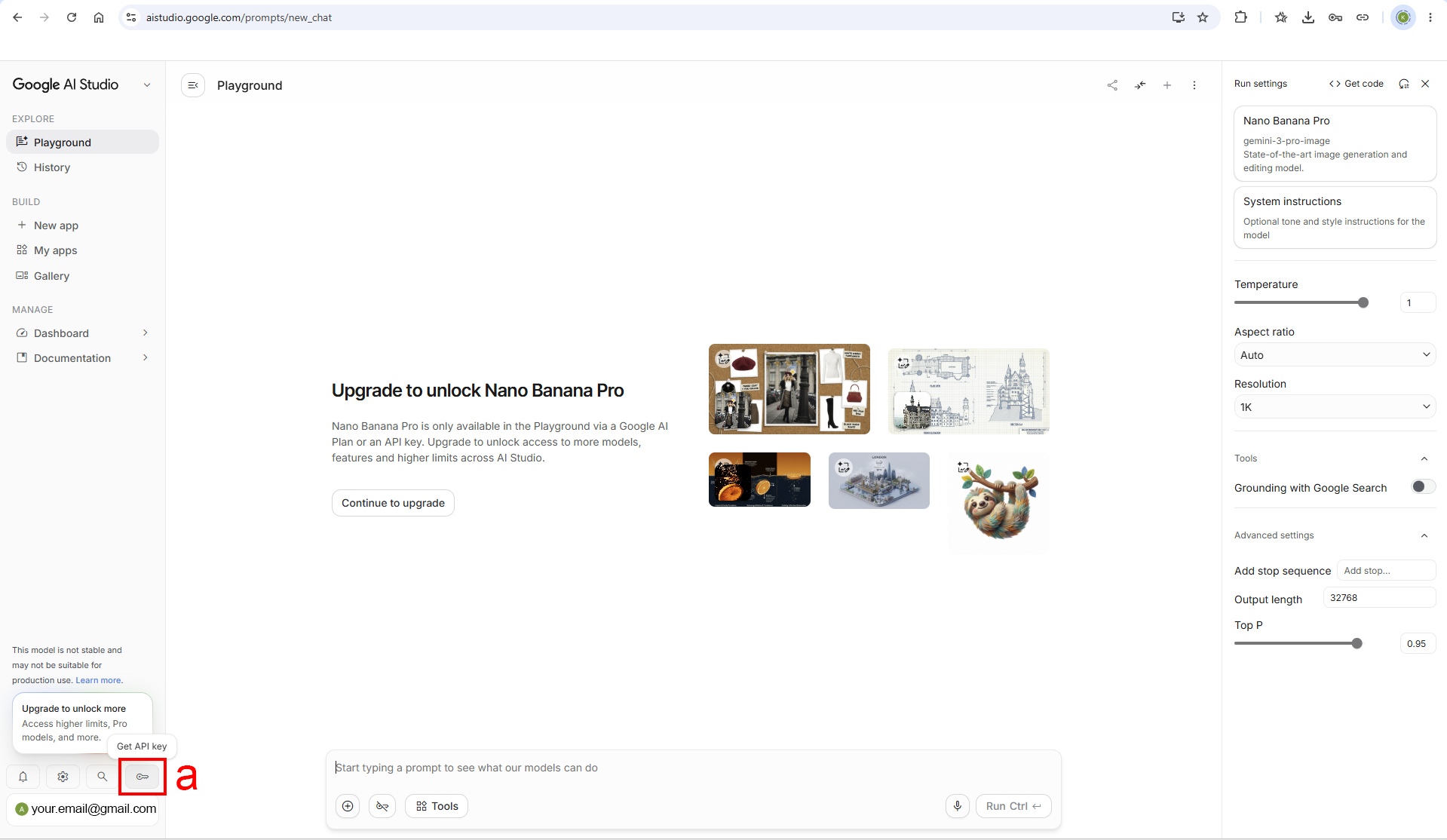The height and width of the screenshot is (840, 1447).
Task: Select New app under Build
Action: click(82, 225)
